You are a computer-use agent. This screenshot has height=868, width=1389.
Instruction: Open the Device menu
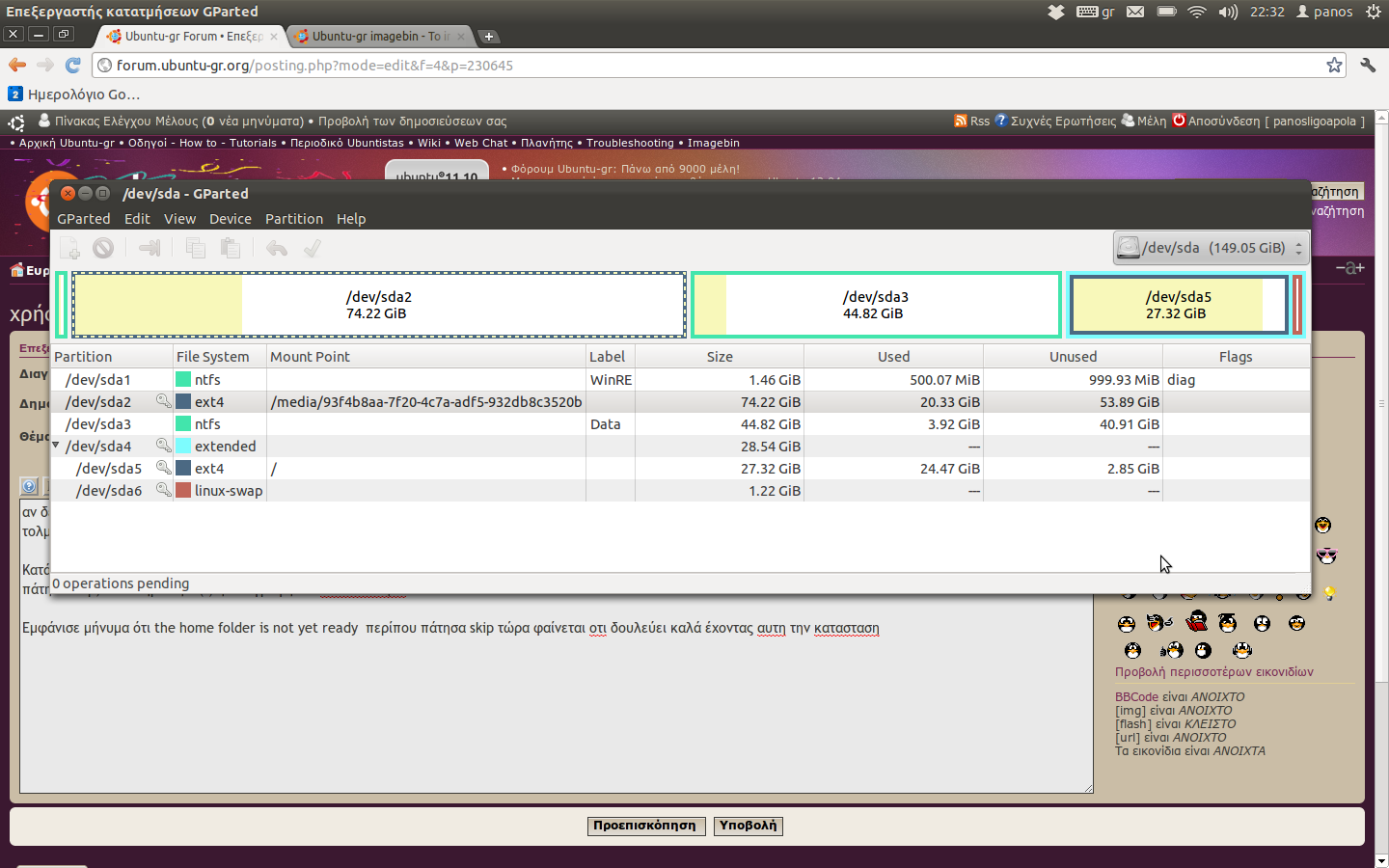coord(230,219)
